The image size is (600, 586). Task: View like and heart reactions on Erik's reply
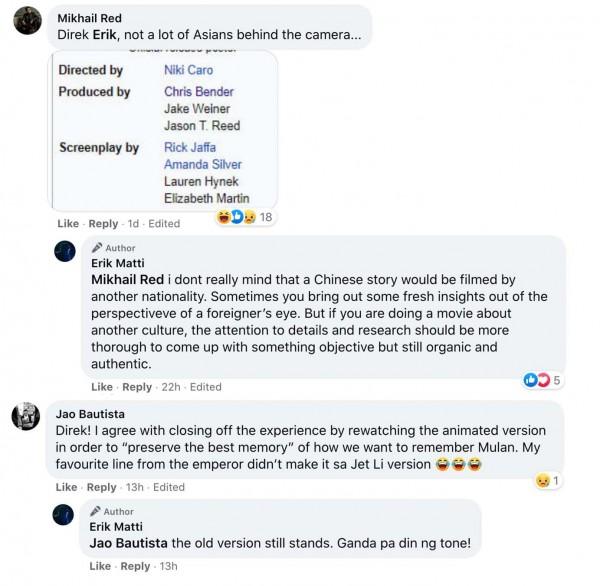coord(537,380)
